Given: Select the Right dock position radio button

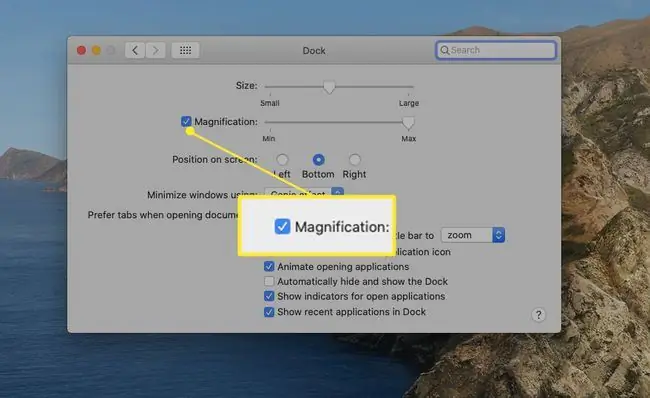Looking at the screenshot, I should (354, 160).
